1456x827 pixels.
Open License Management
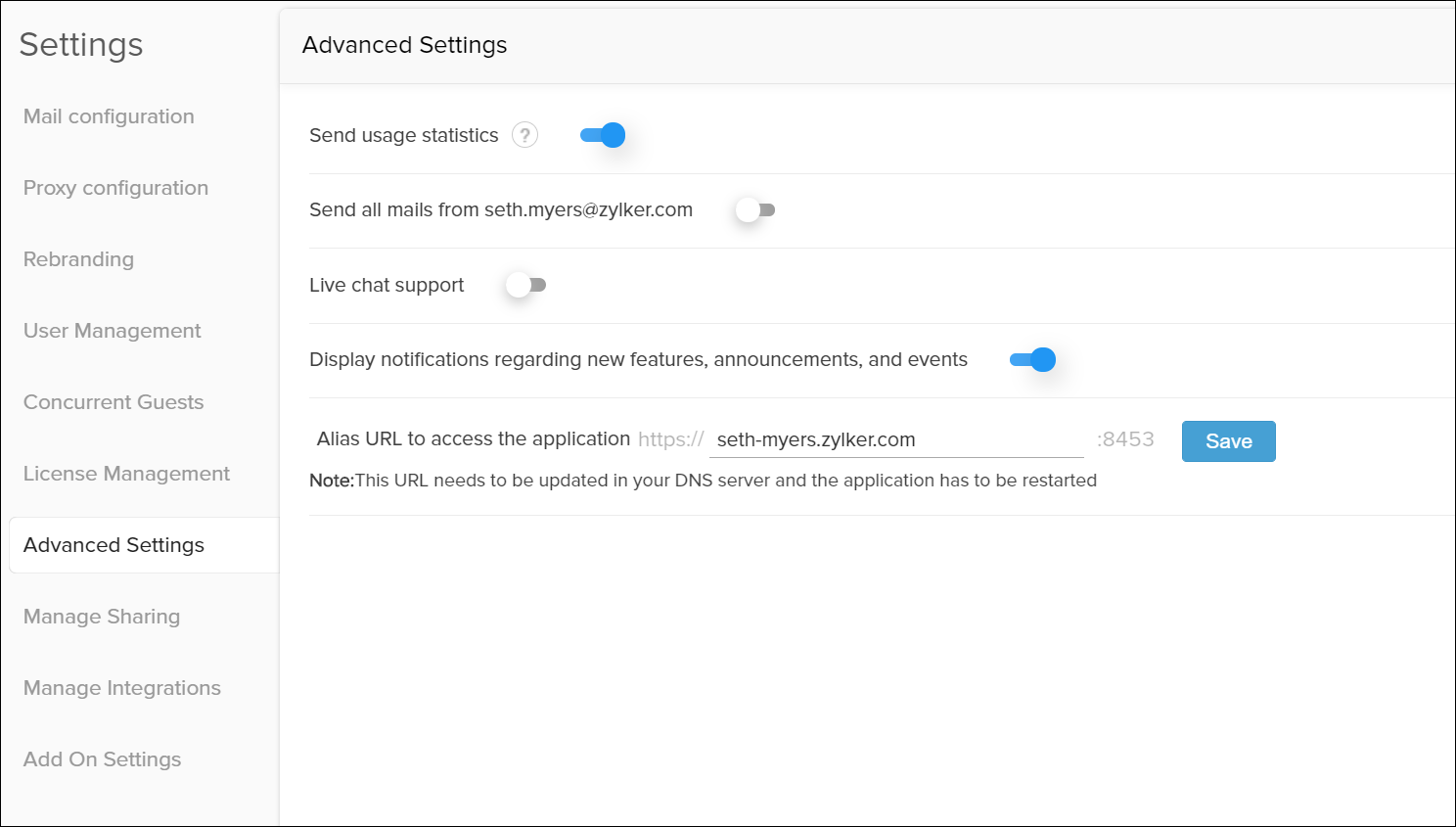pos(125,474)
